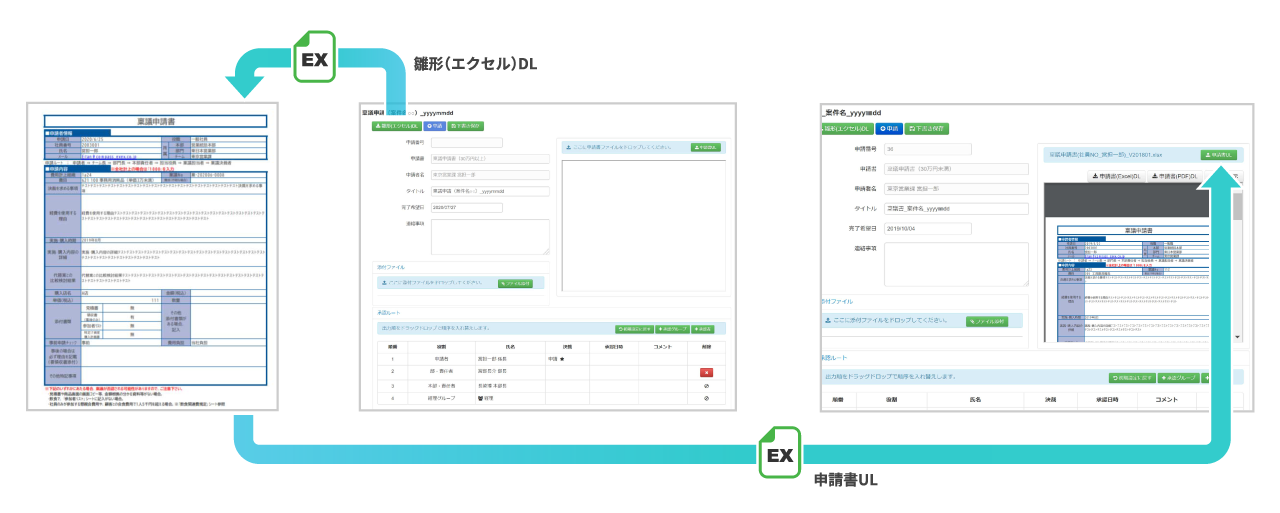Click the prohibited icon in approval route row 3
This screenshot has width=1280, height=513.
coord(706,385)
